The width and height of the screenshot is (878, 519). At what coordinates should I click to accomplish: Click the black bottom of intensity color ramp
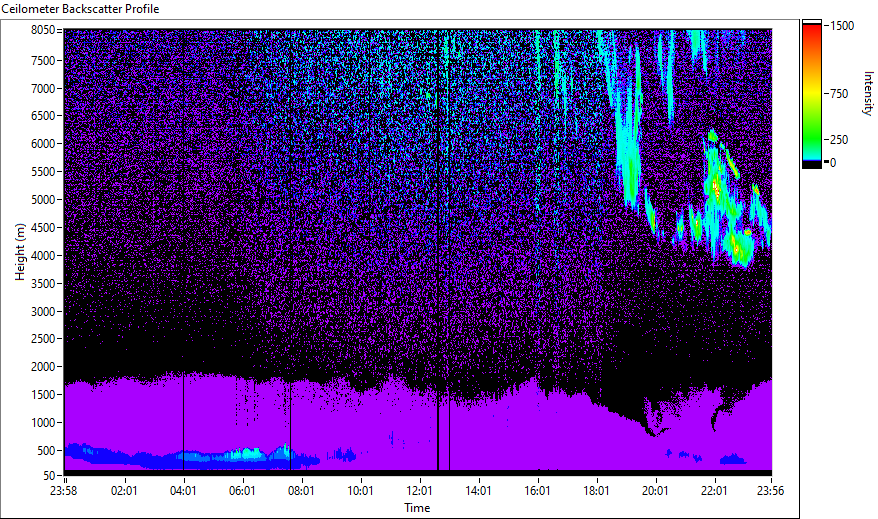pos(812,165)
